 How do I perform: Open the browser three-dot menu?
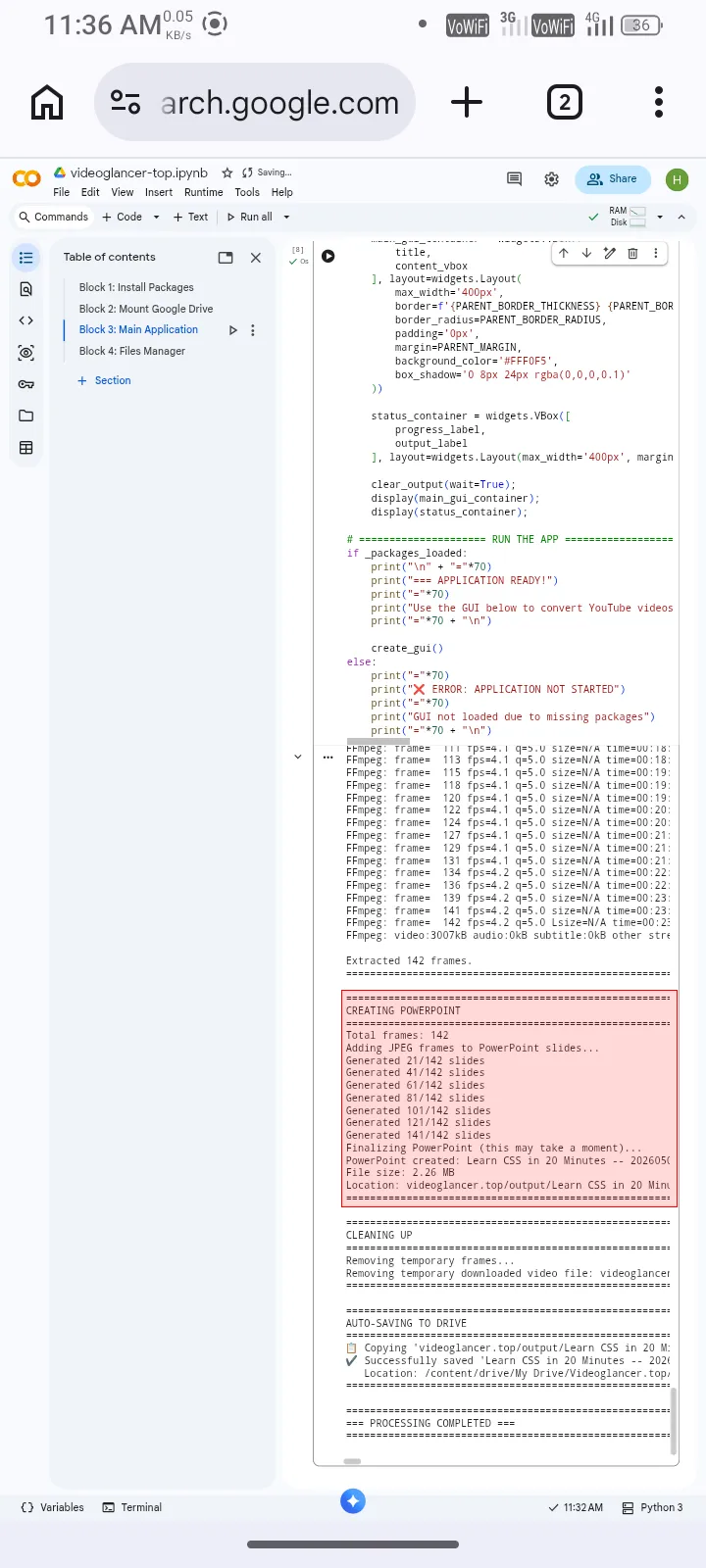659,102
